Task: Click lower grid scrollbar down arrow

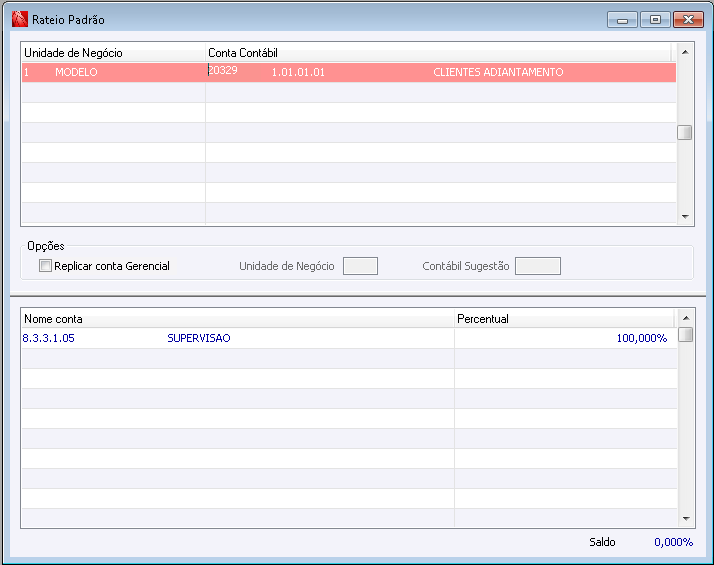Action: [686, 519]
